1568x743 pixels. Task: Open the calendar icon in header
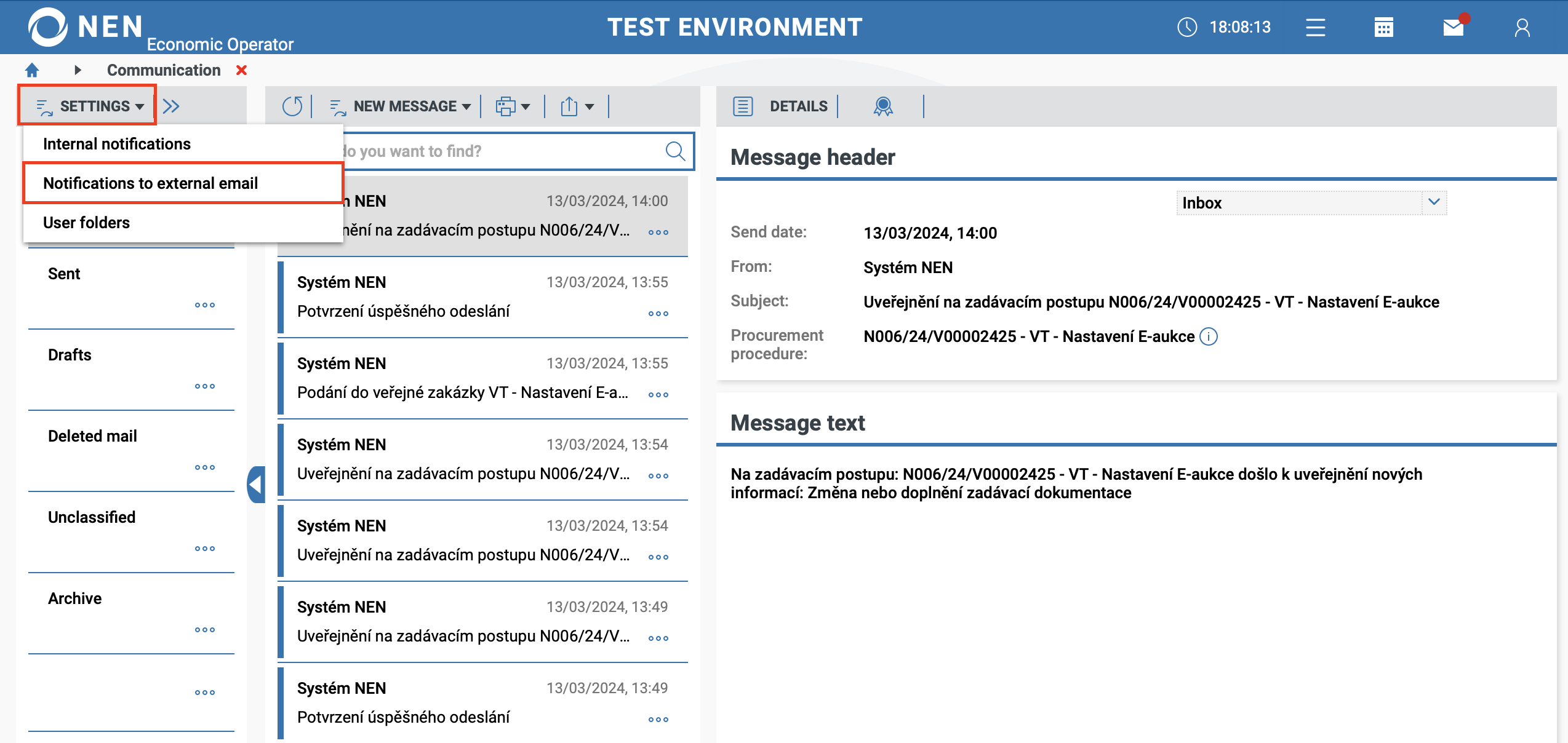click(x=1383, y=28)
